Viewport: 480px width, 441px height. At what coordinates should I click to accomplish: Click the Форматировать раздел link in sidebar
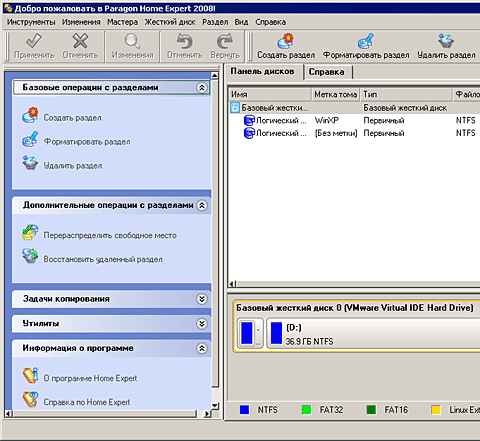(87, 142)
